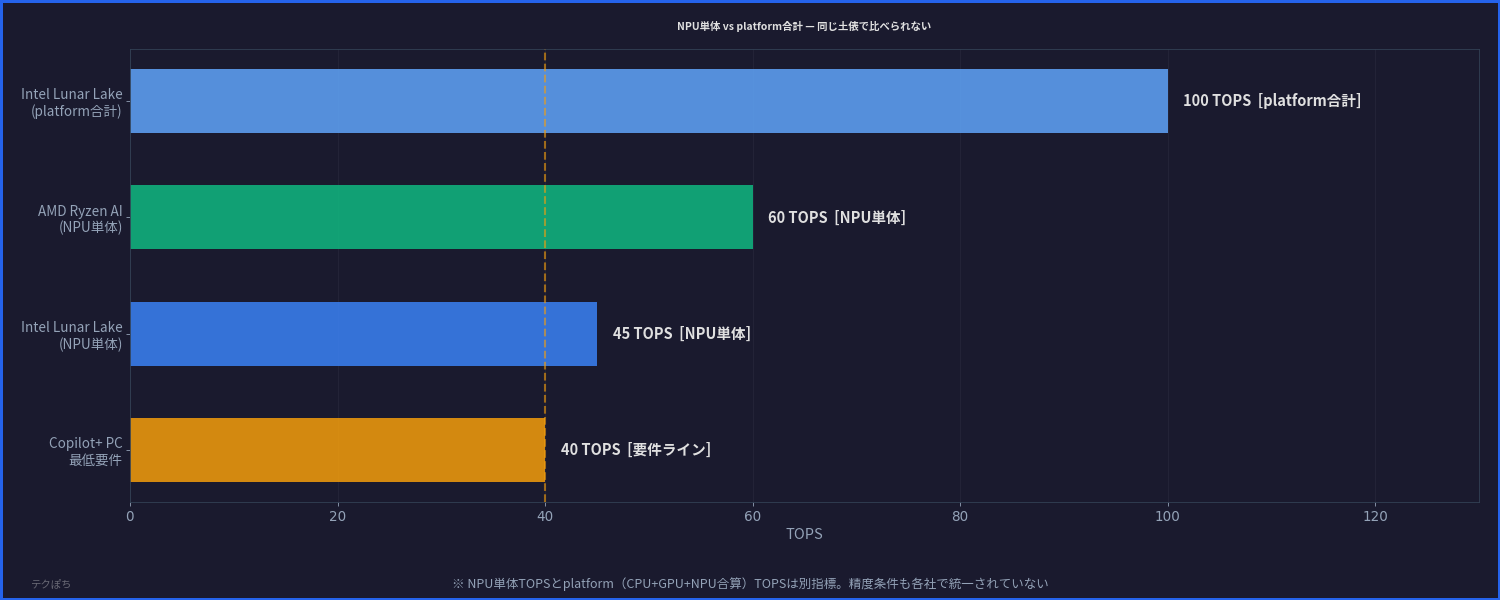Select the green AMD Ryzen AI bar
This screenshot has width=1500, height=600.
click(x=442, y=217)
